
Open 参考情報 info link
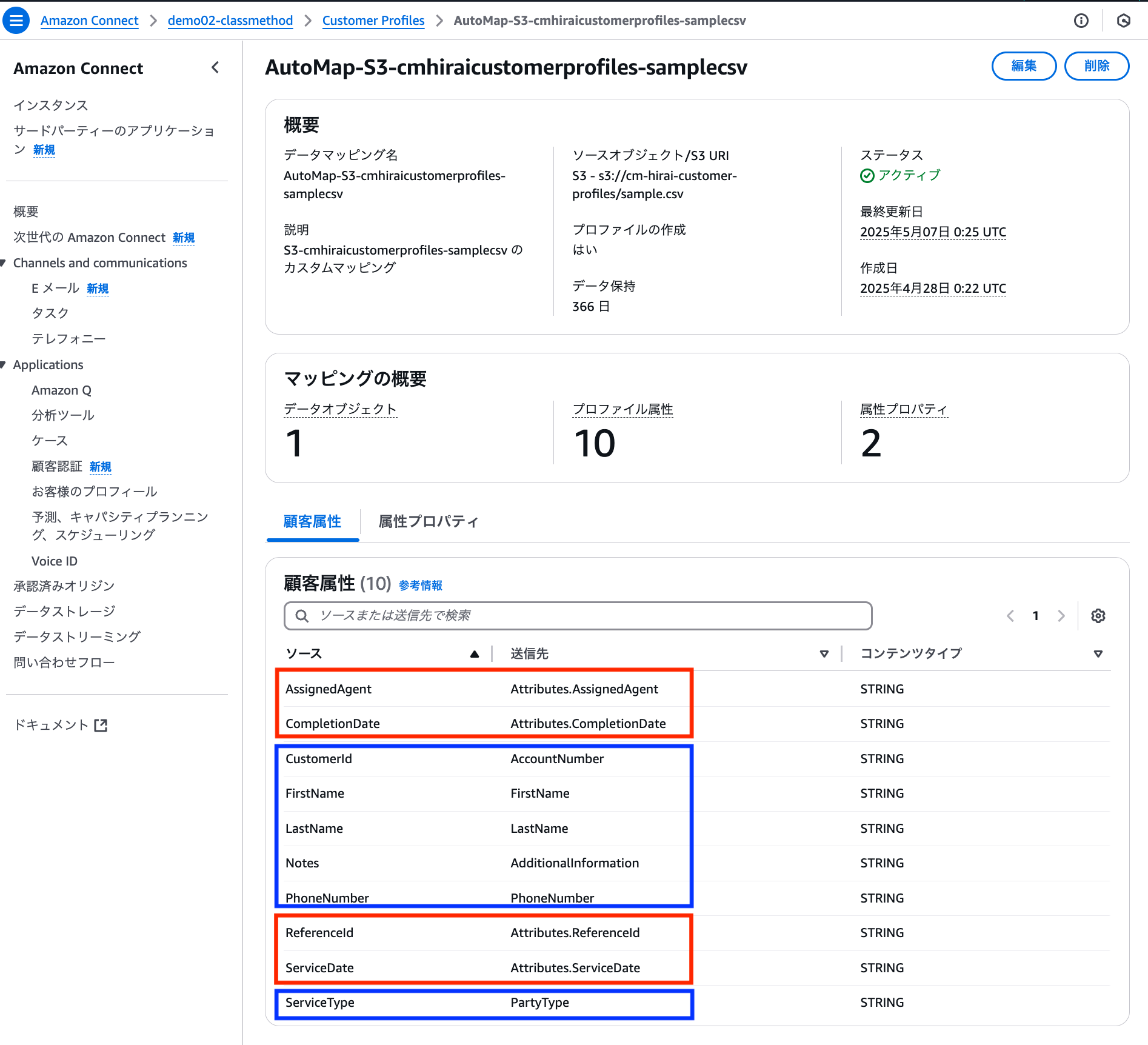421,586
